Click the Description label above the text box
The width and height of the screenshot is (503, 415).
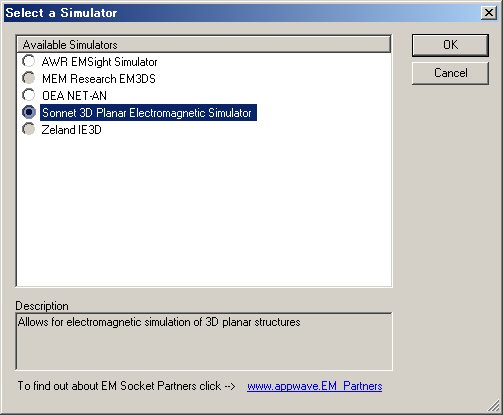(42, 306)
